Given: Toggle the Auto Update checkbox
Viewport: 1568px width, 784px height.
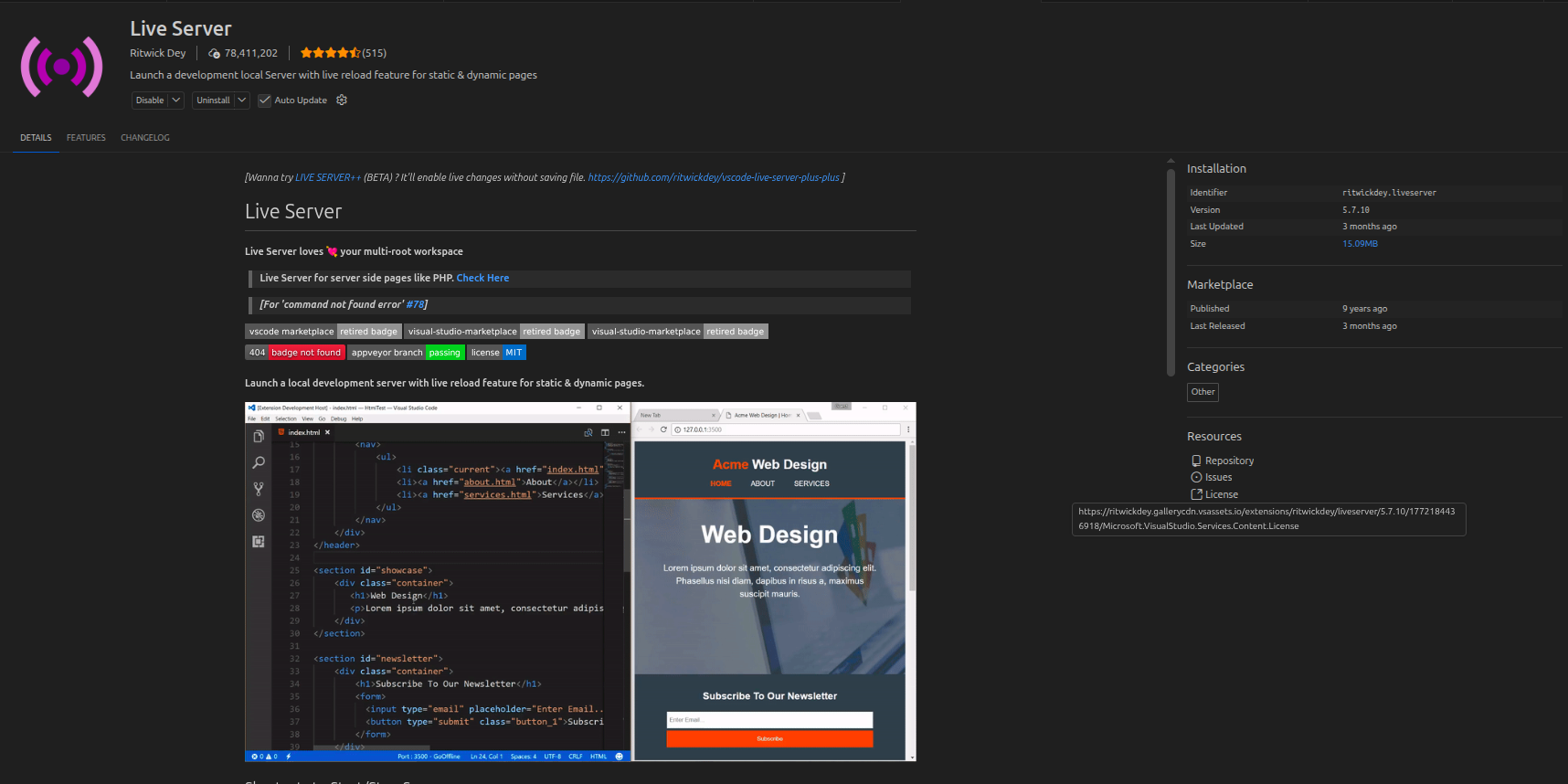Looking at the screenshot, I should pos(264,101).
